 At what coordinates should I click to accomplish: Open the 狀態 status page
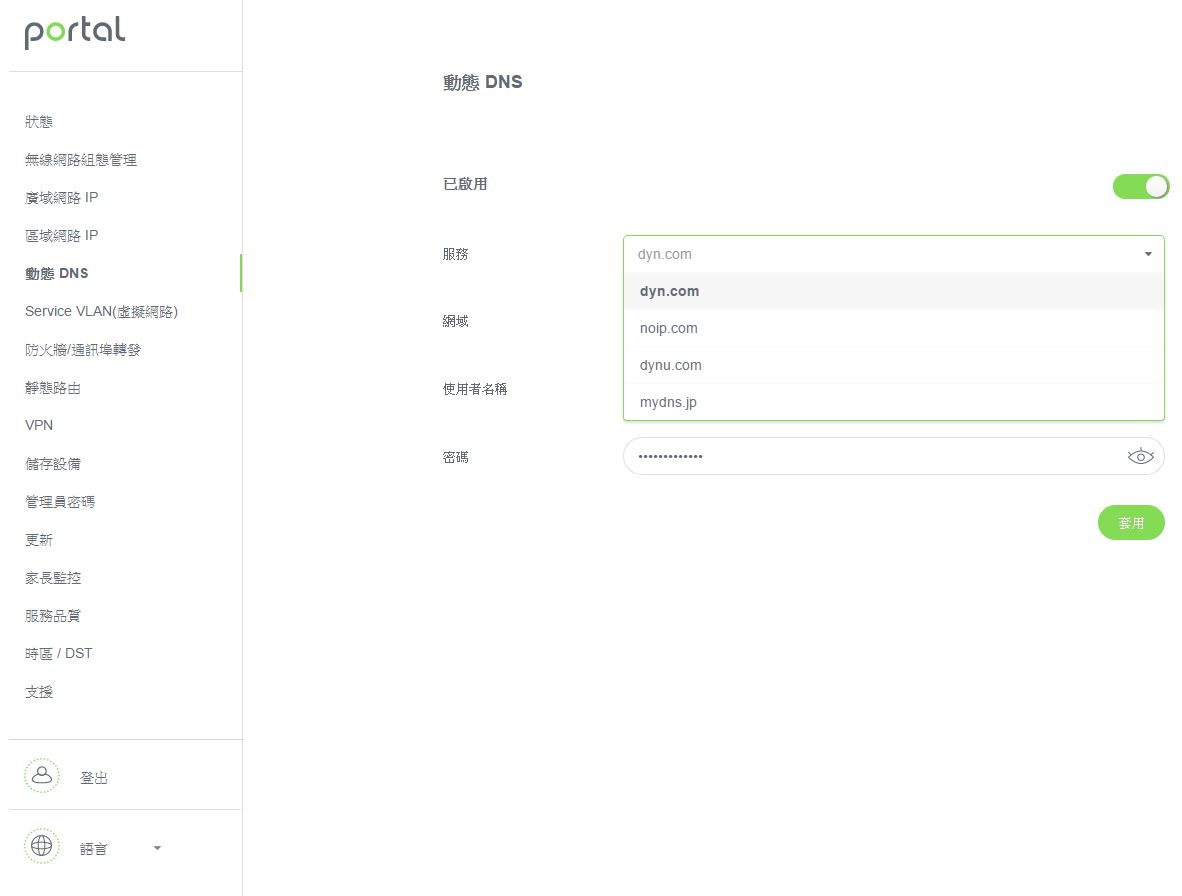(x=38, y=121)
